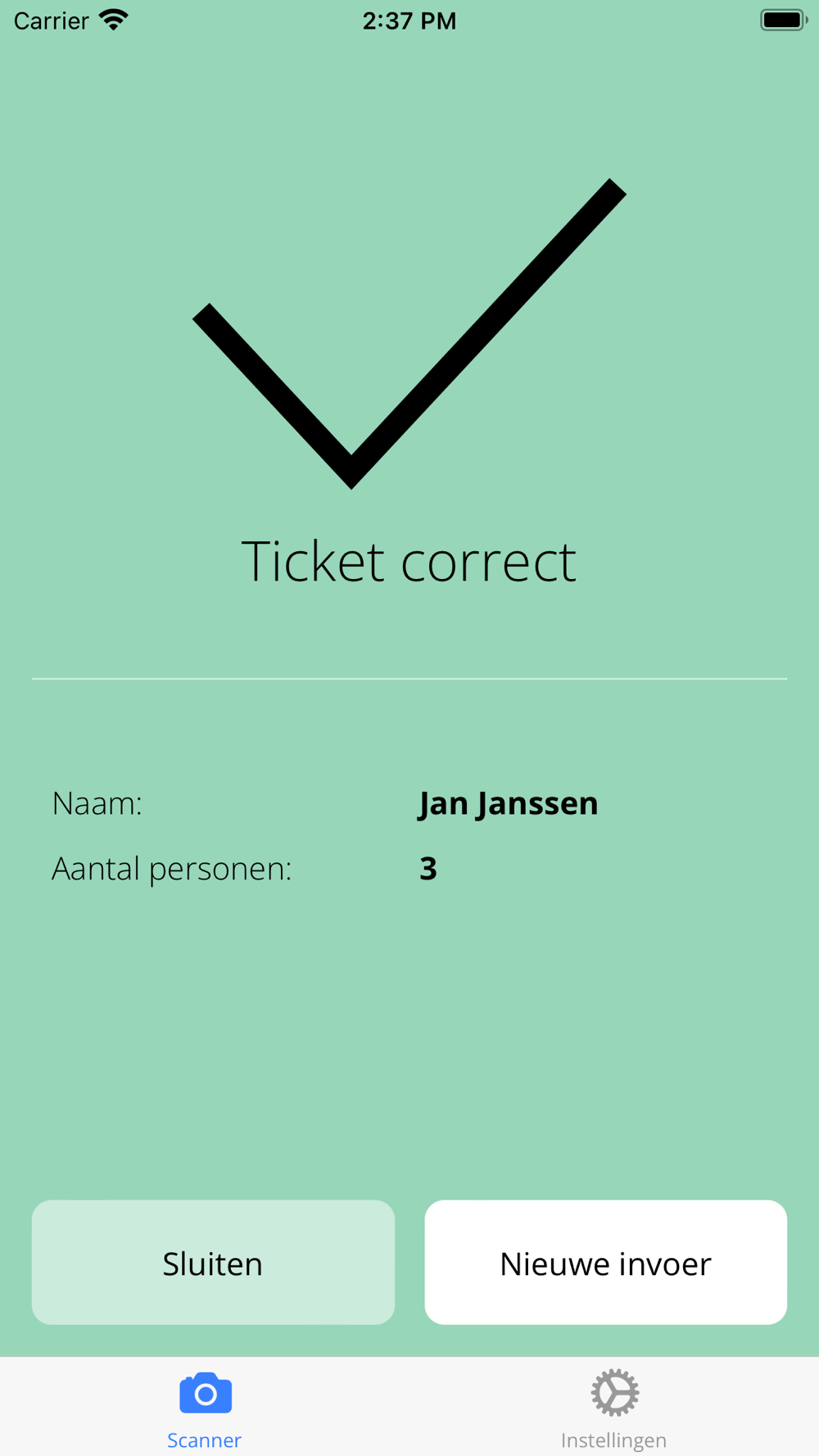The image size is (819, 1456).
Task: Switch to the Scanner tab label
Action: tap(204, 1440)
